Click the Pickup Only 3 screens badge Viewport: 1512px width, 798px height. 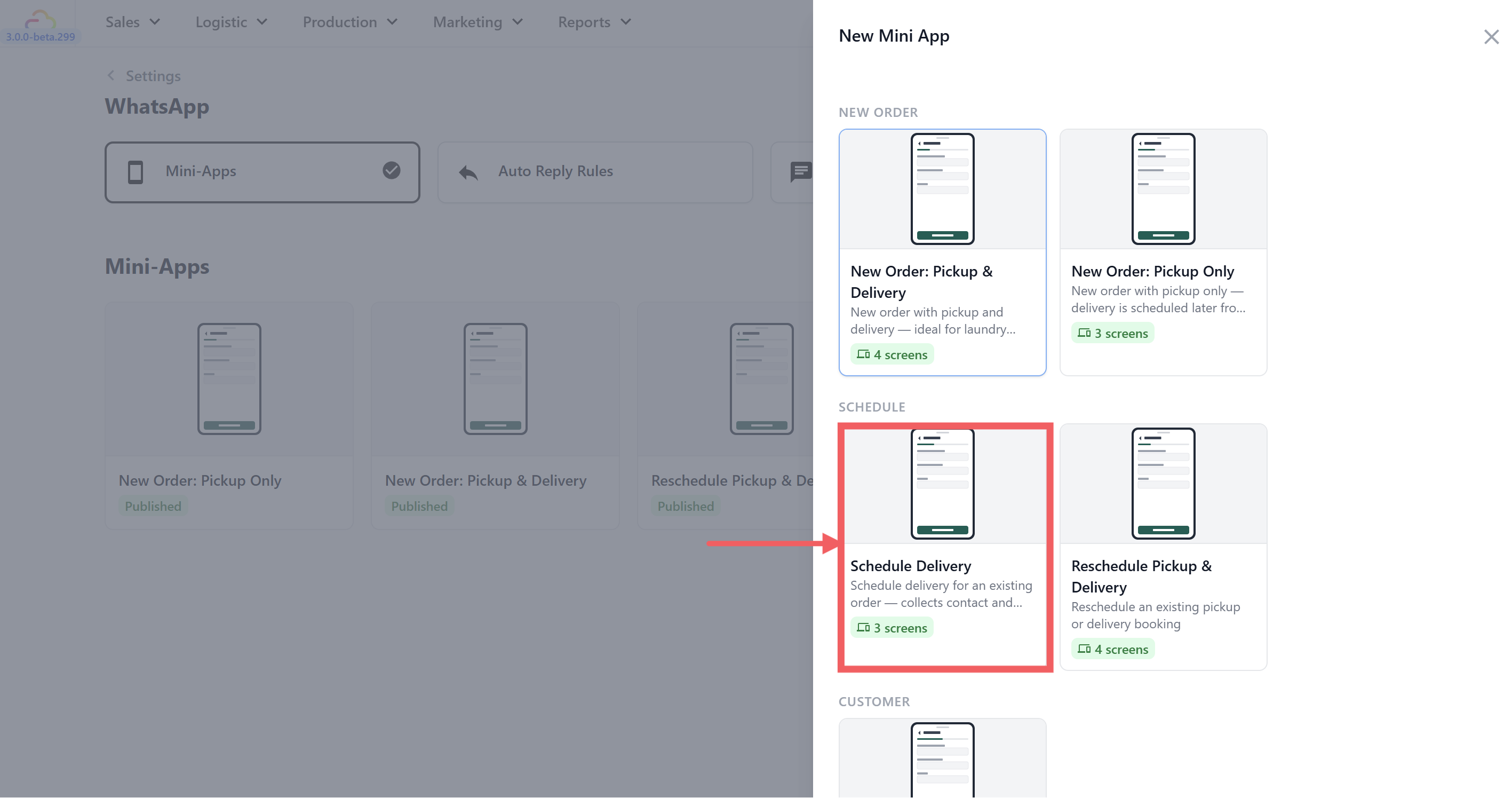point(1112,333)
